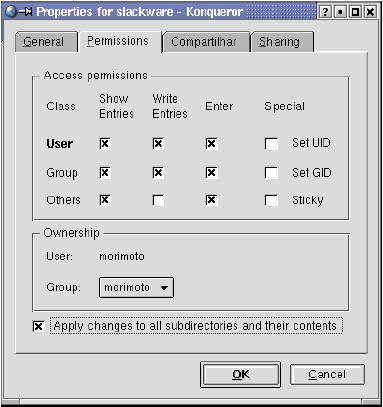
Task: Uncheck Apply changes to all subdirectories
Action: click(38, 326)
